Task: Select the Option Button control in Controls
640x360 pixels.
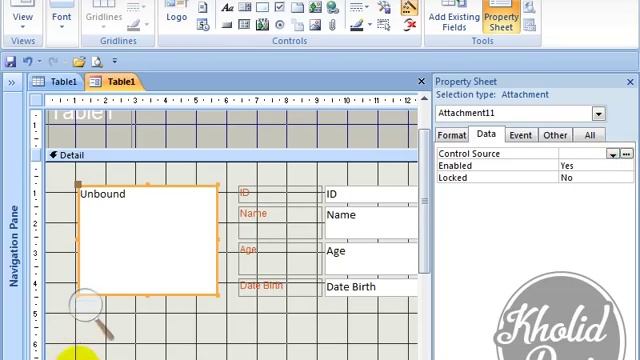Action: (x=280, y=25)
